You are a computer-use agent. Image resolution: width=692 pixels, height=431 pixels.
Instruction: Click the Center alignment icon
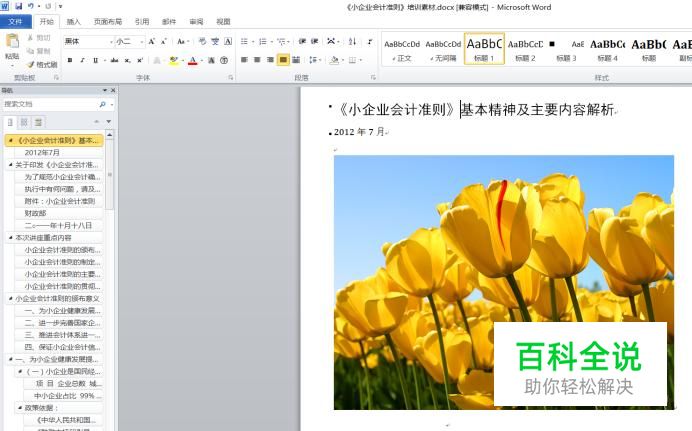(257, 60)
